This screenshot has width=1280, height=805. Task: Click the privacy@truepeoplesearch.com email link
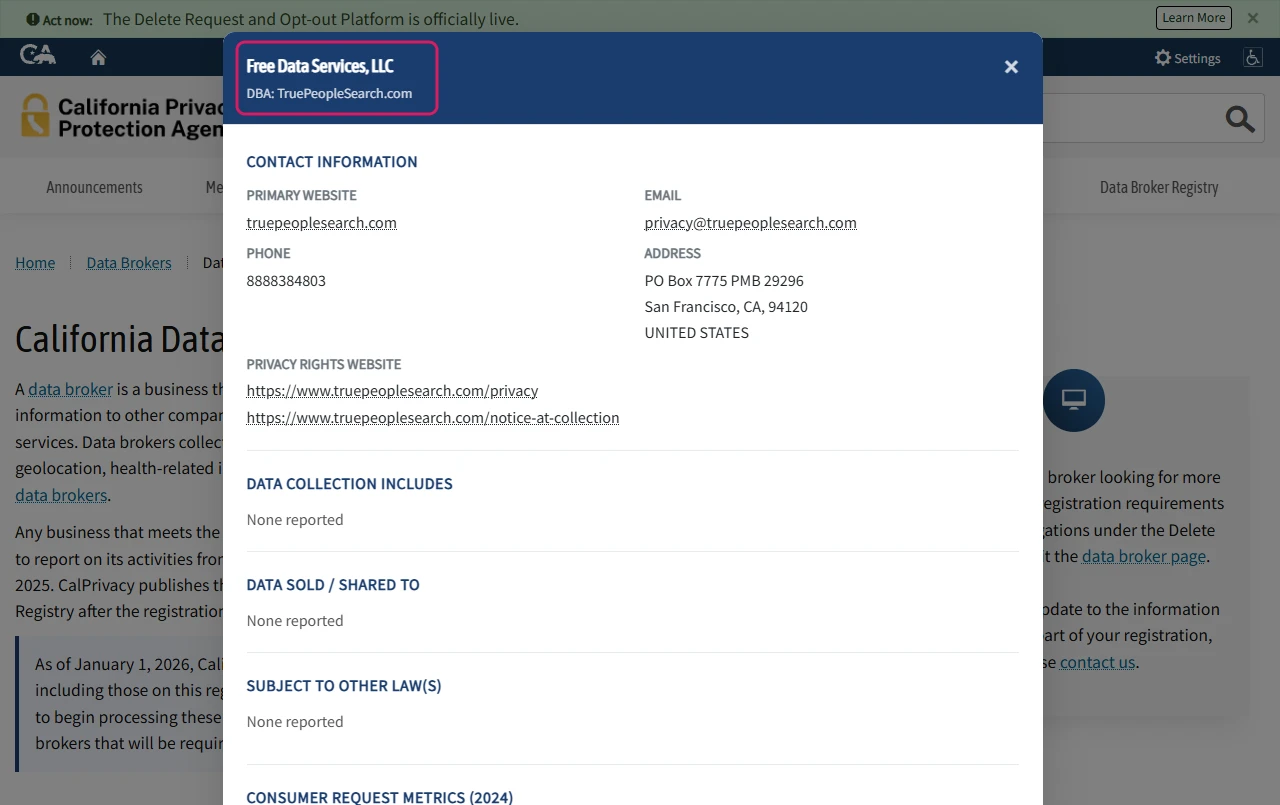click(x=751, y=223)
